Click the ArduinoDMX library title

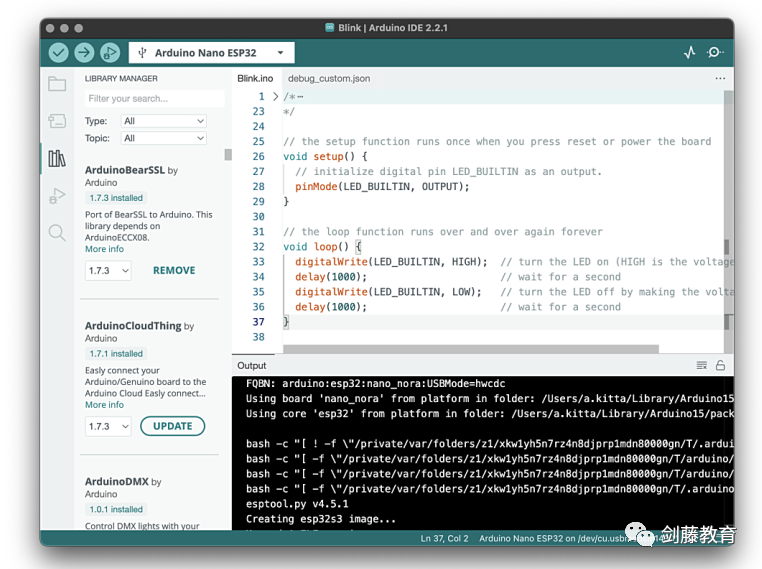click(117, 482)
